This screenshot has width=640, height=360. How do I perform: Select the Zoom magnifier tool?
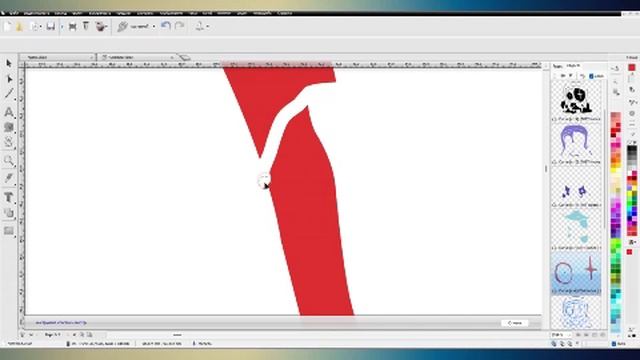(9, 160)
